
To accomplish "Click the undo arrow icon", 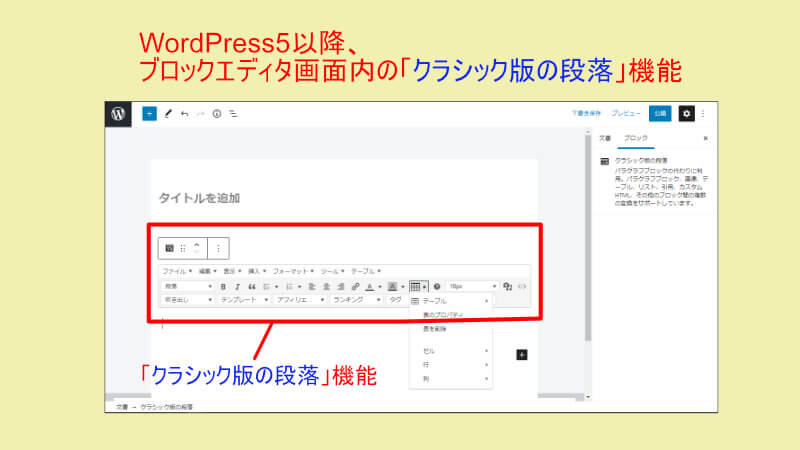I will point(185,114).
